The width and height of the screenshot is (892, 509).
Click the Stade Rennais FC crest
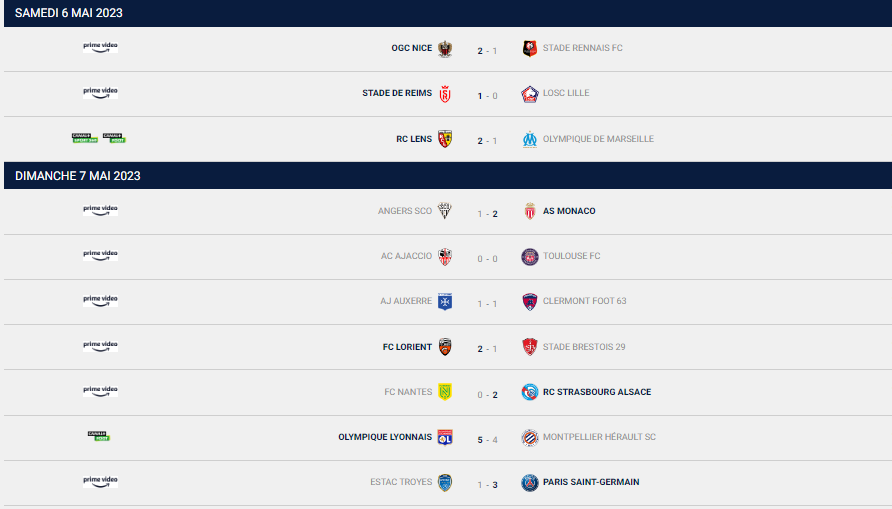click(x=530, y=49)
